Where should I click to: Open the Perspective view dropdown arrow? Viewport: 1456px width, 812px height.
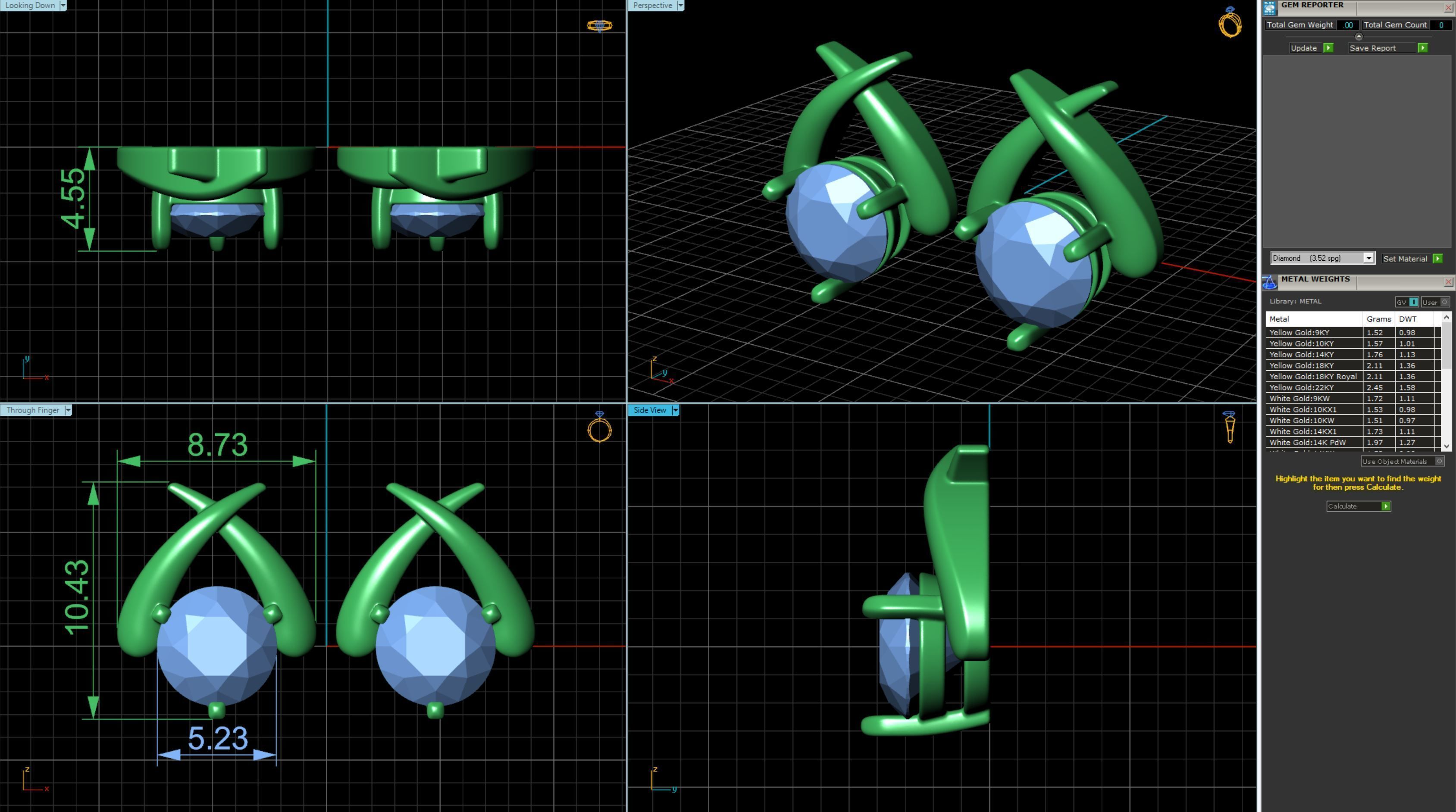[680, 6]
